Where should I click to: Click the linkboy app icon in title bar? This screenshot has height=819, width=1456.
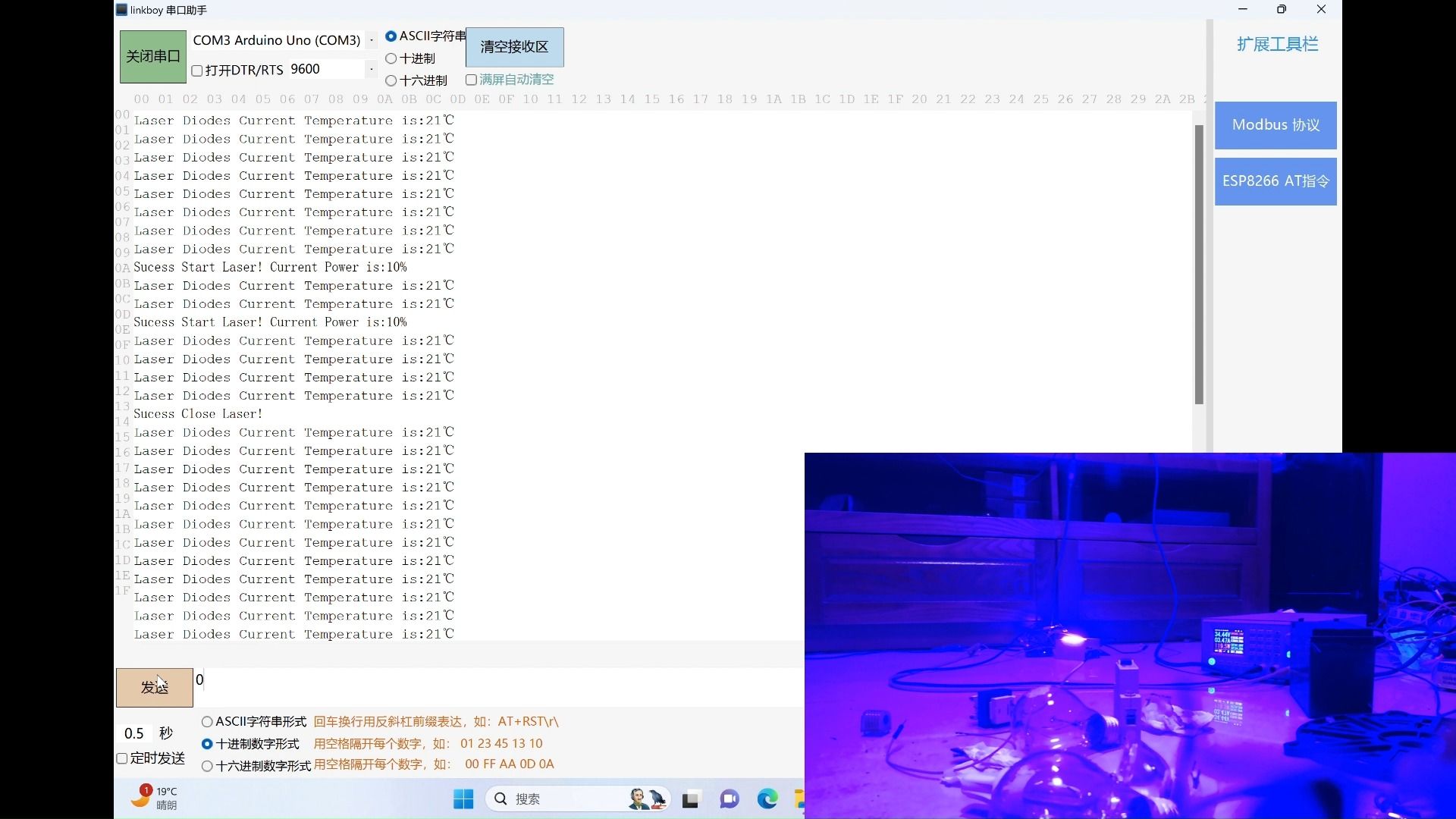(x=121, y=10)
